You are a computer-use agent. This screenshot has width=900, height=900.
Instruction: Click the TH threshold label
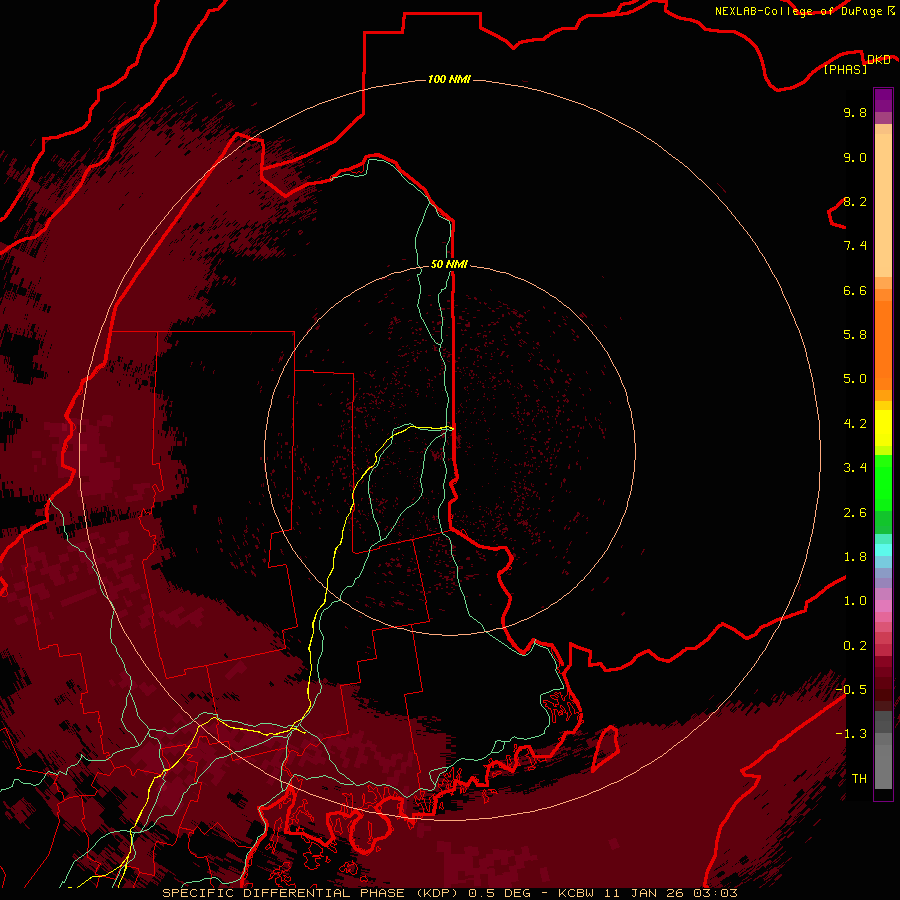click(x=859, y=779)
